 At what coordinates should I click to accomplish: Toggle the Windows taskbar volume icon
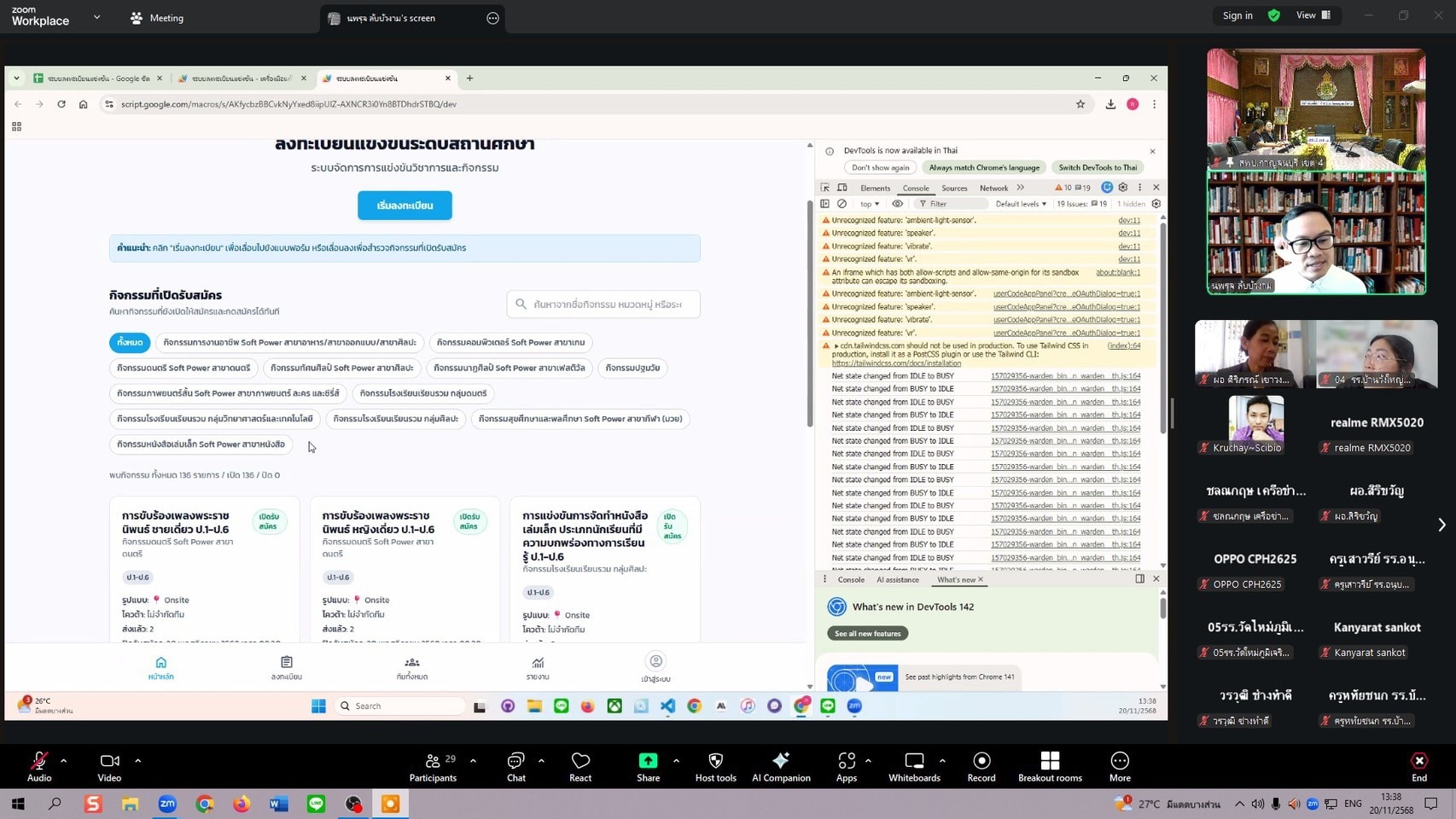(1294, 804)
